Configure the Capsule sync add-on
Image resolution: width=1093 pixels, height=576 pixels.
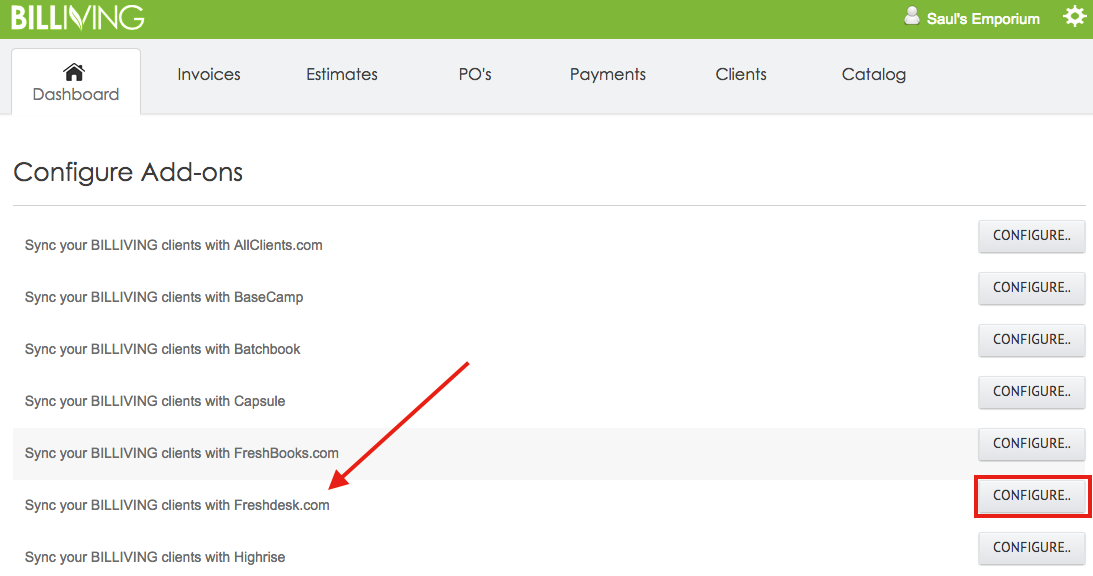[x=1032, y=392]
